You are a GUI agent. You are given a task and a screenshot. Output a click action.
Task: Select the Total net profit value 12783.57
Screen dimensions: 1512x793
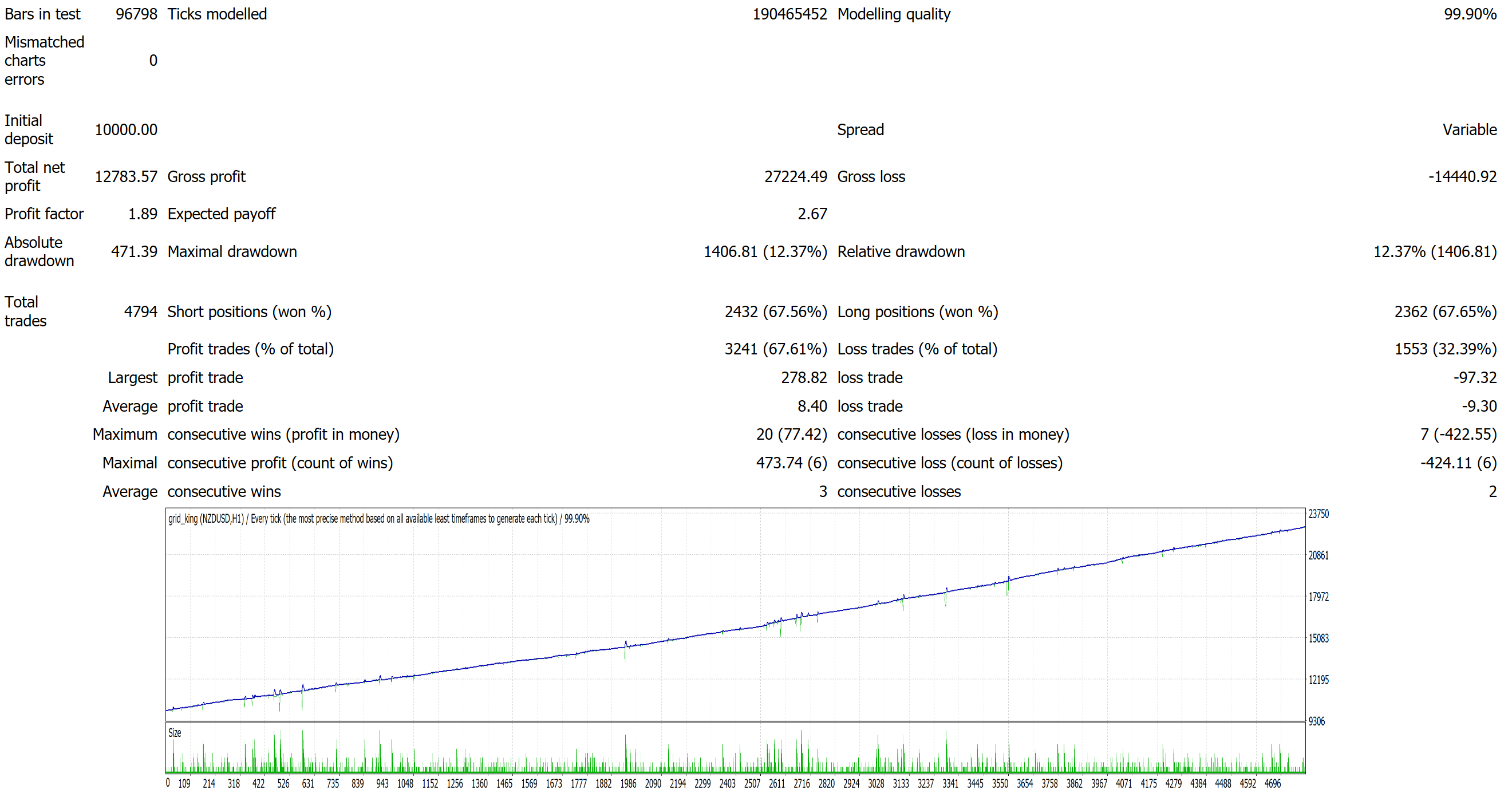click(x=125, y=177)
